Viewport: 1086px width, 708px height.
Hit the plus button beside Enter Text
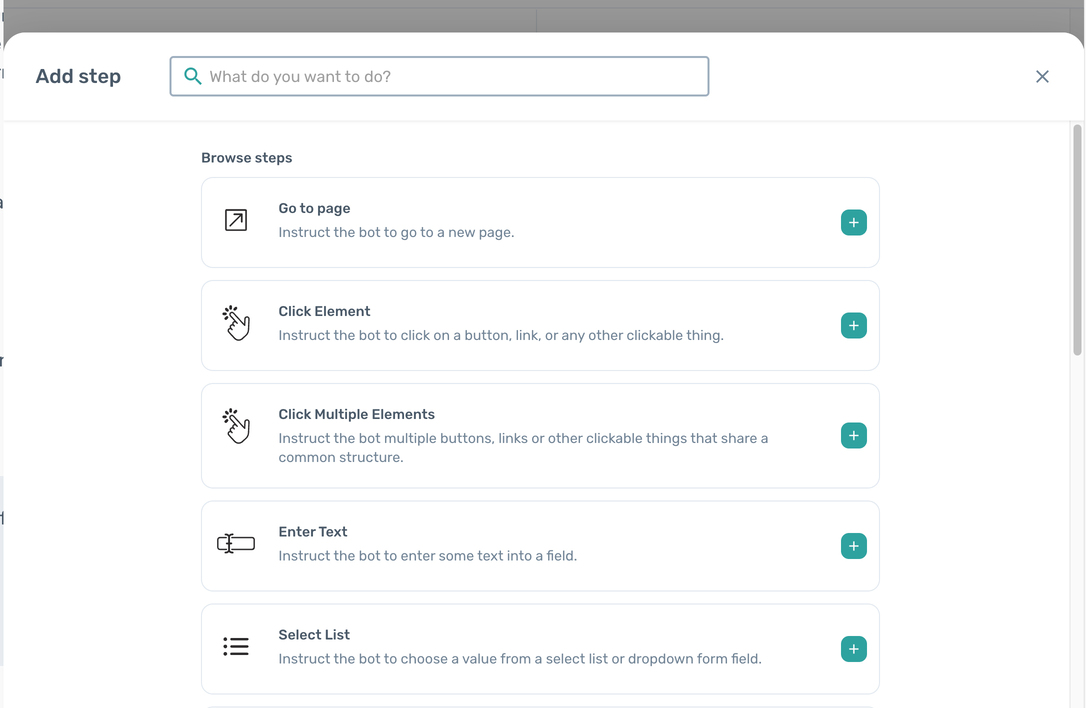(x=853, y=546)
